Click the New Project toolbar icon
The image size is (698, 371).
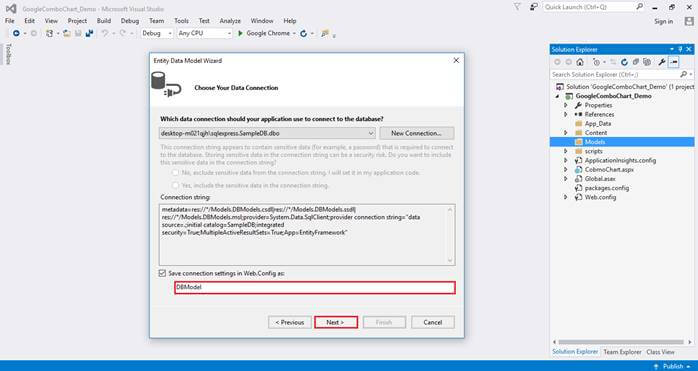(x=49, y=33)
